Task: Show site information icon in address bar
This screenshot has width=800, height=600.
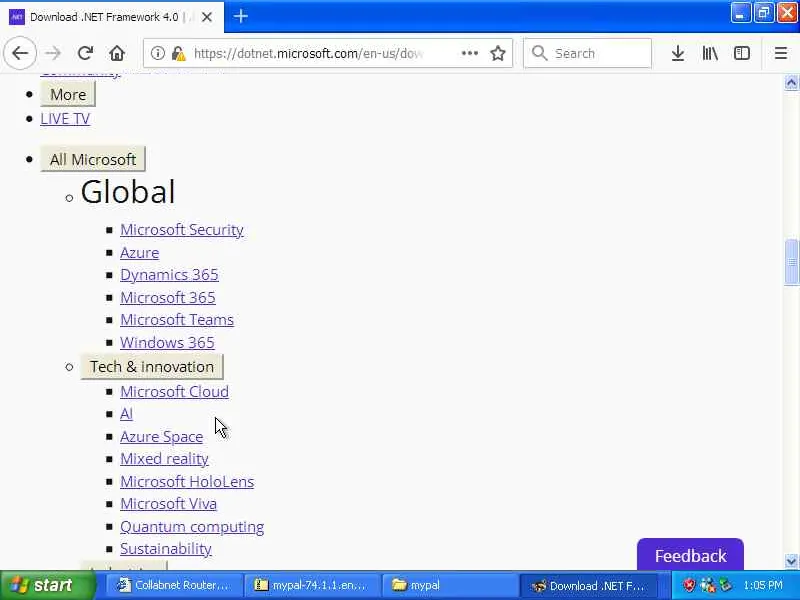Action: (x=158, y=53)
